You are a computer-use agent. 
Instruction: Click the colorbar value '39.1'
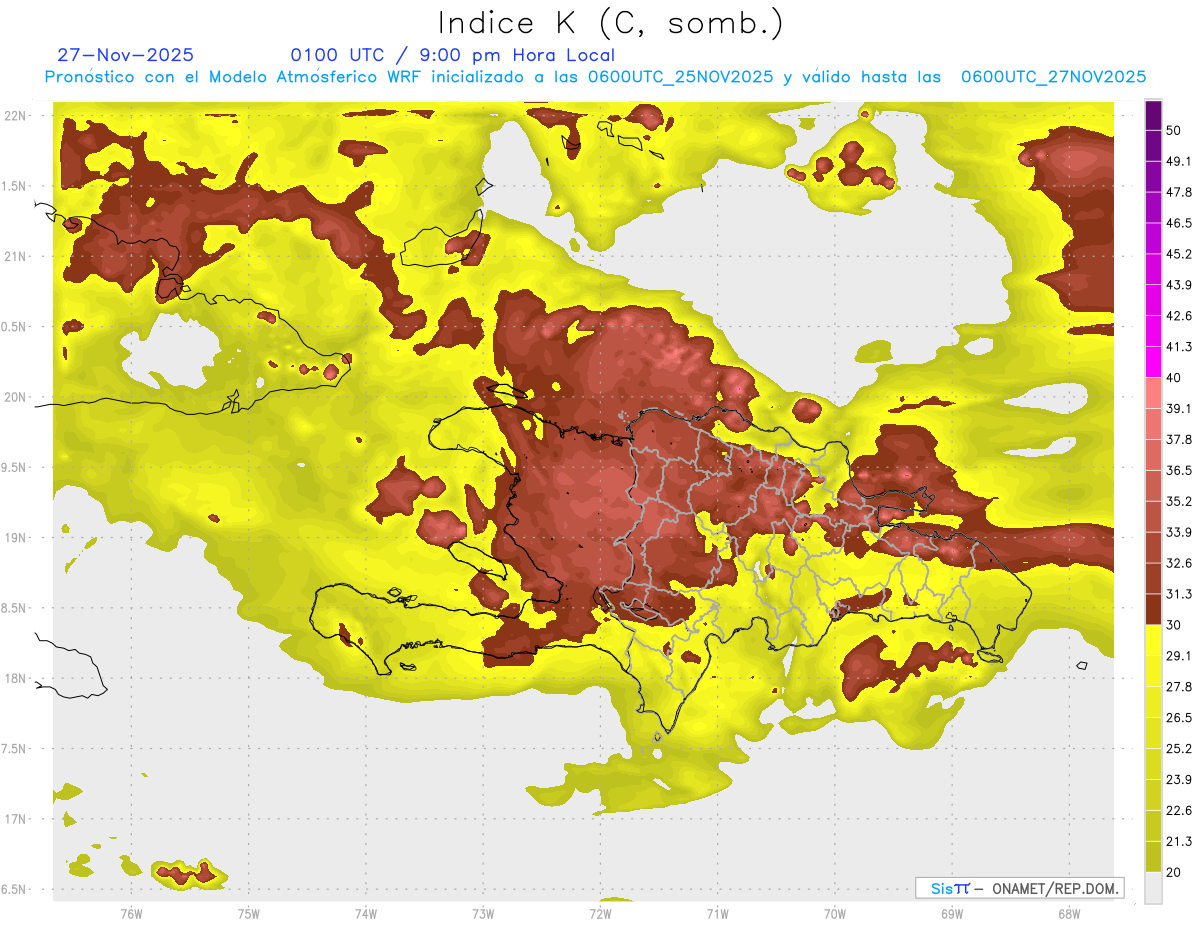(1178, 409)
